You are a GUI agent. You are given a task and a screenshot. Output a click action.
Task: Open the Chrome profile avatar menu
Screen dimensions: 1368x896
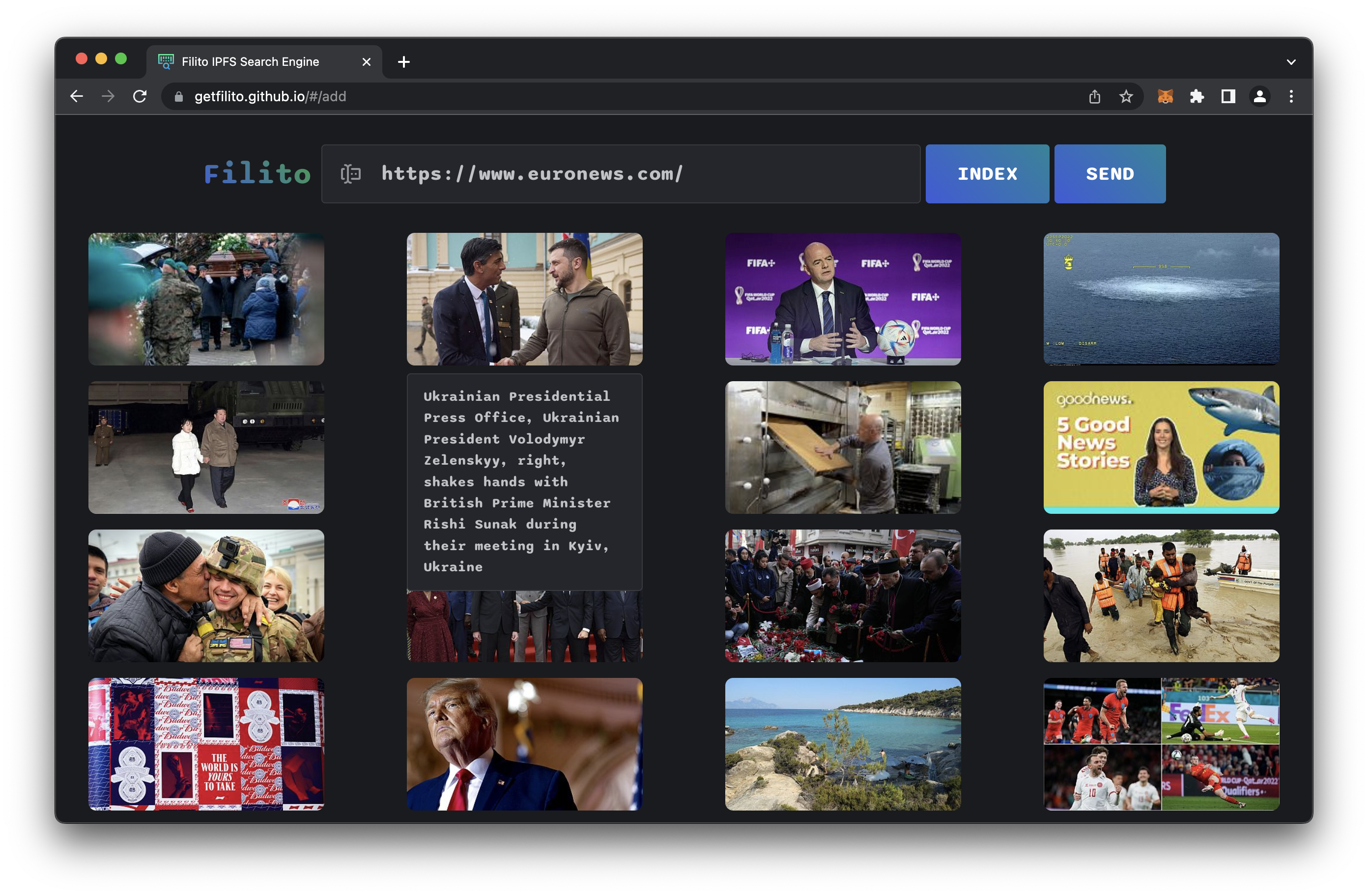coord(1259,97)
